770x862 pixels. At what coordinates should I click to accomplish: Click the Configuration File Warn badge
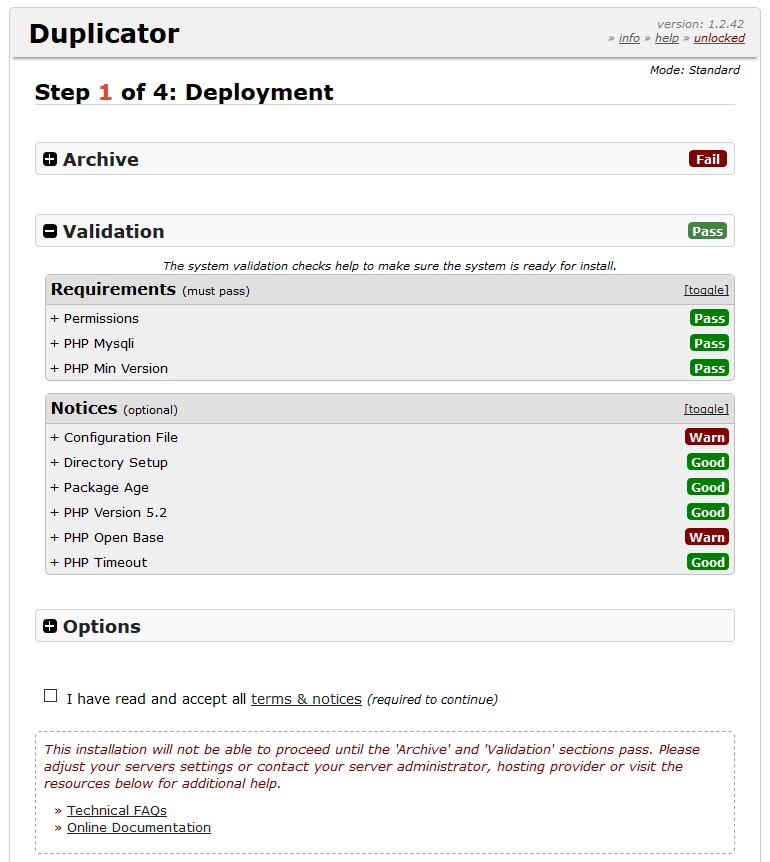pyautogui.click(x=707, y=437)
